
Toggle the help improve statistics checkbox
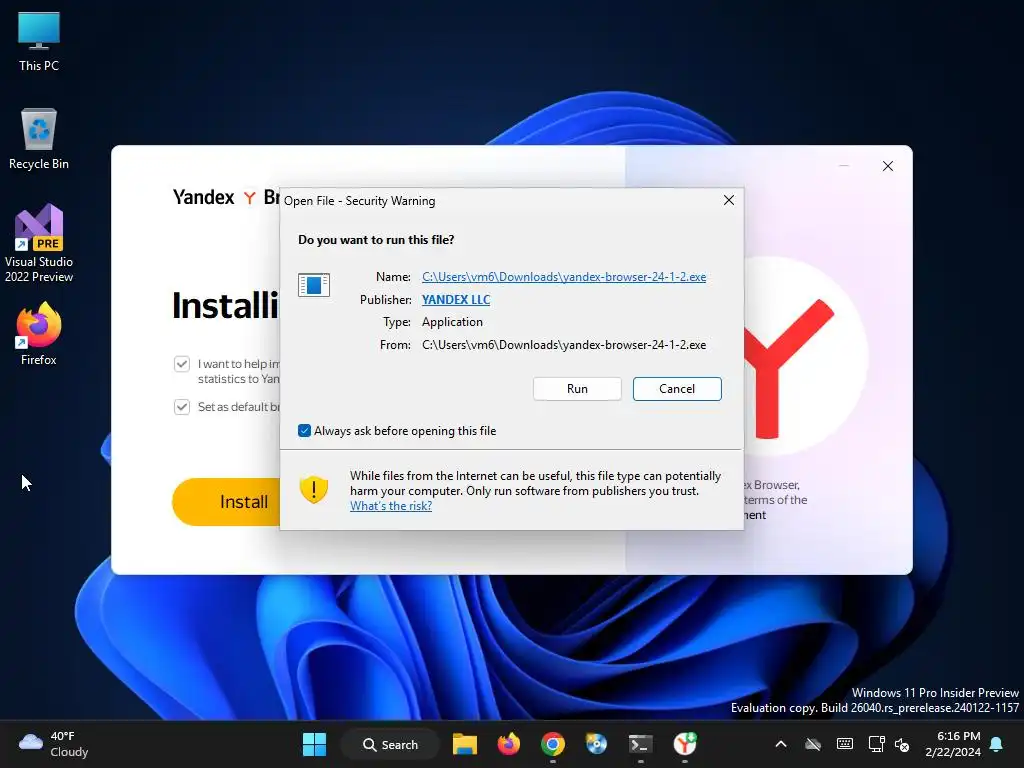[182, 364]
